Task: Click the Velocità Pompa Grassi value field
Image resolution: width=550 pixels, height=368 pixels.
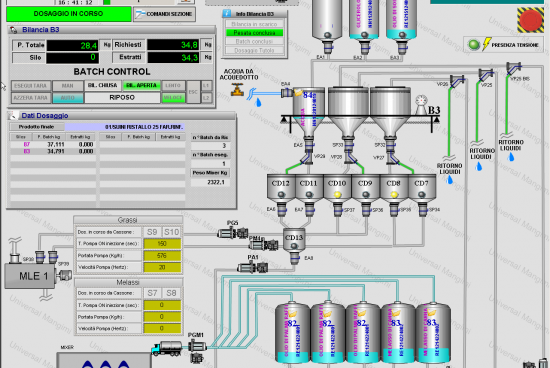Action: 162,267
